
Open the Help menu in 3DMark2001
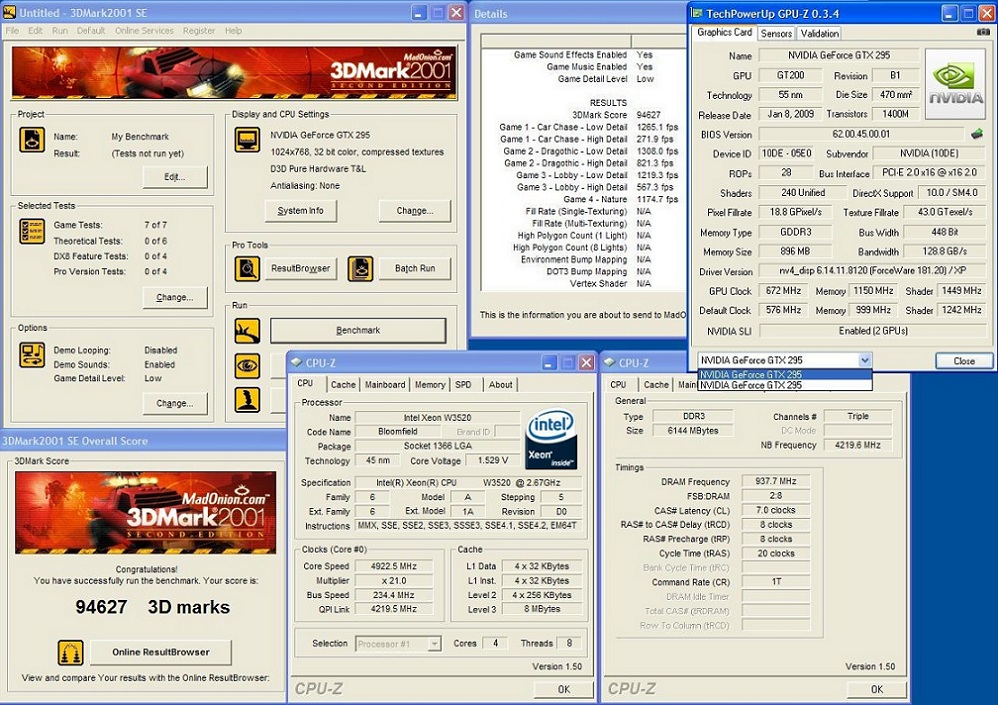pyautogui.click(x=233, y=31)
